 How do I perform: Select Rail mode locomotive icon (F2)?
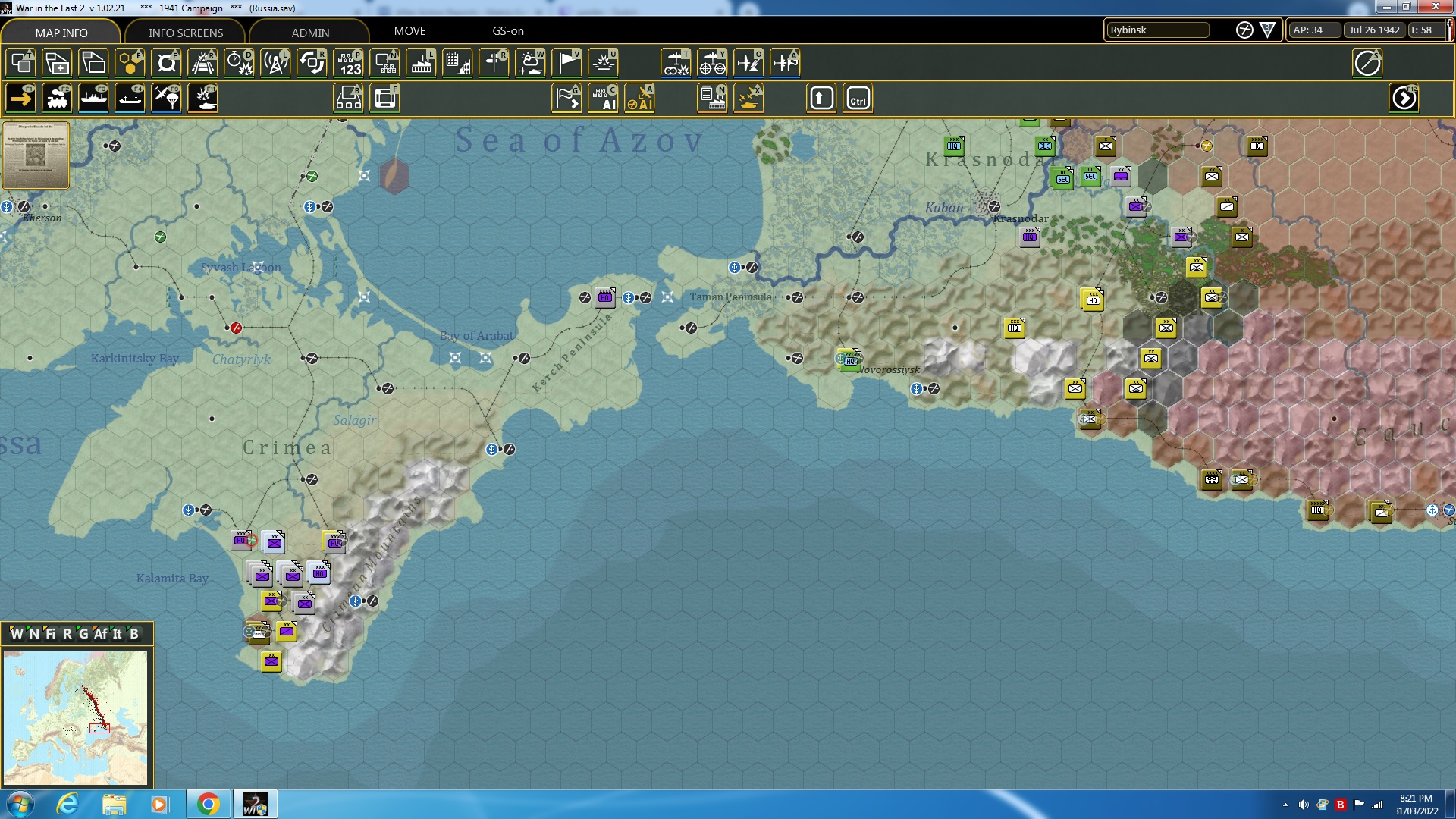pos(57,99)
